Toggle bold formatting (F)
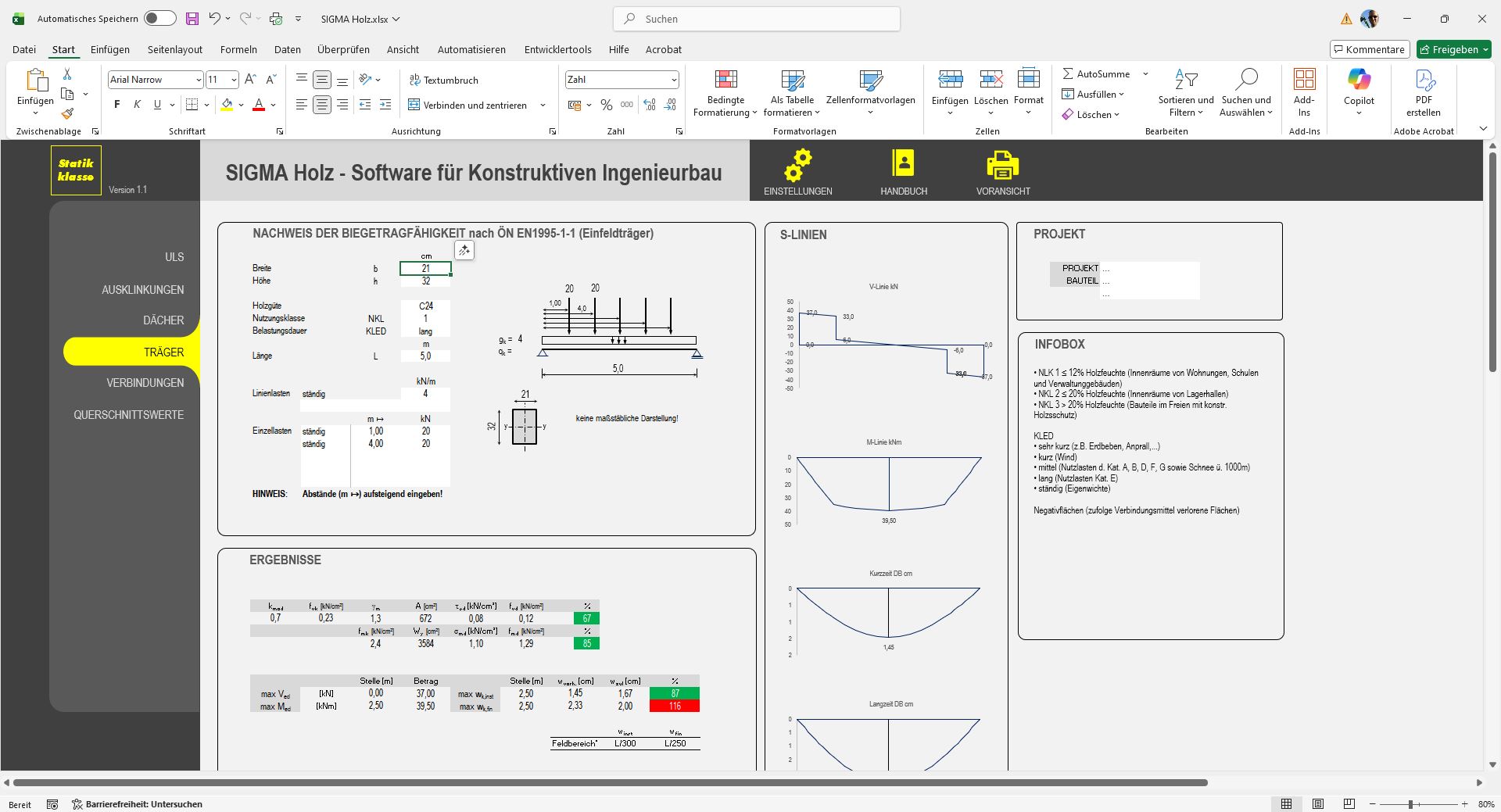The height and width of the screenshot is (812, 1501). [117, 105]
